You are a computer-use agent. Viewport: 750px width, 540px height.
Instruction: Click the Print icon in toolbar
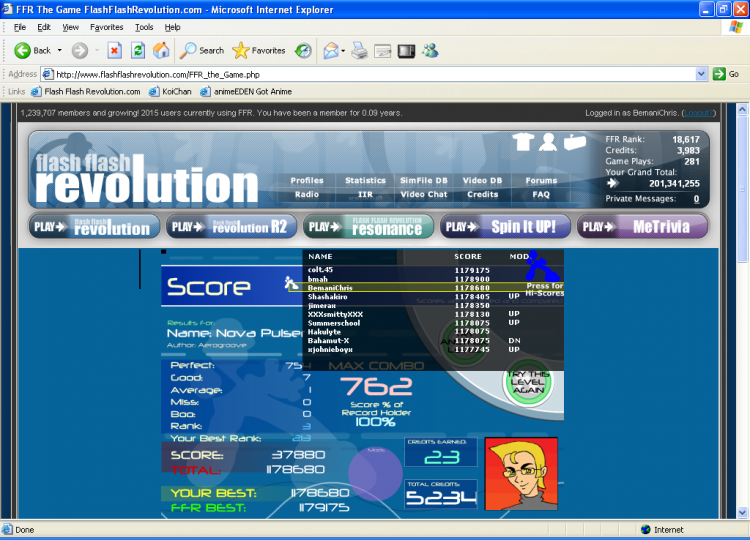[x=360, y=50]
